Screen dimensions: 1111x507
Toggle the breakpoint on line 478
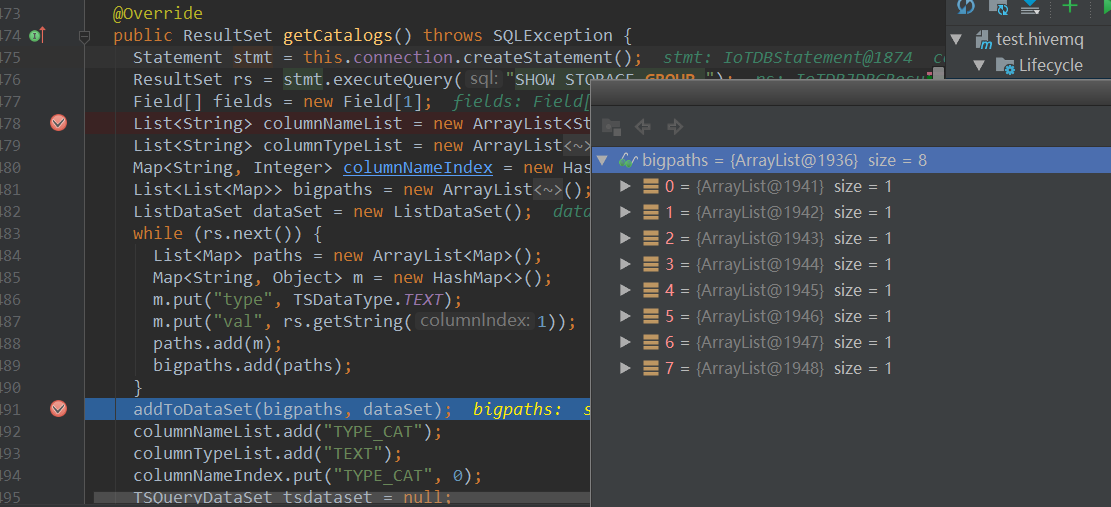(x=58, y=123)
